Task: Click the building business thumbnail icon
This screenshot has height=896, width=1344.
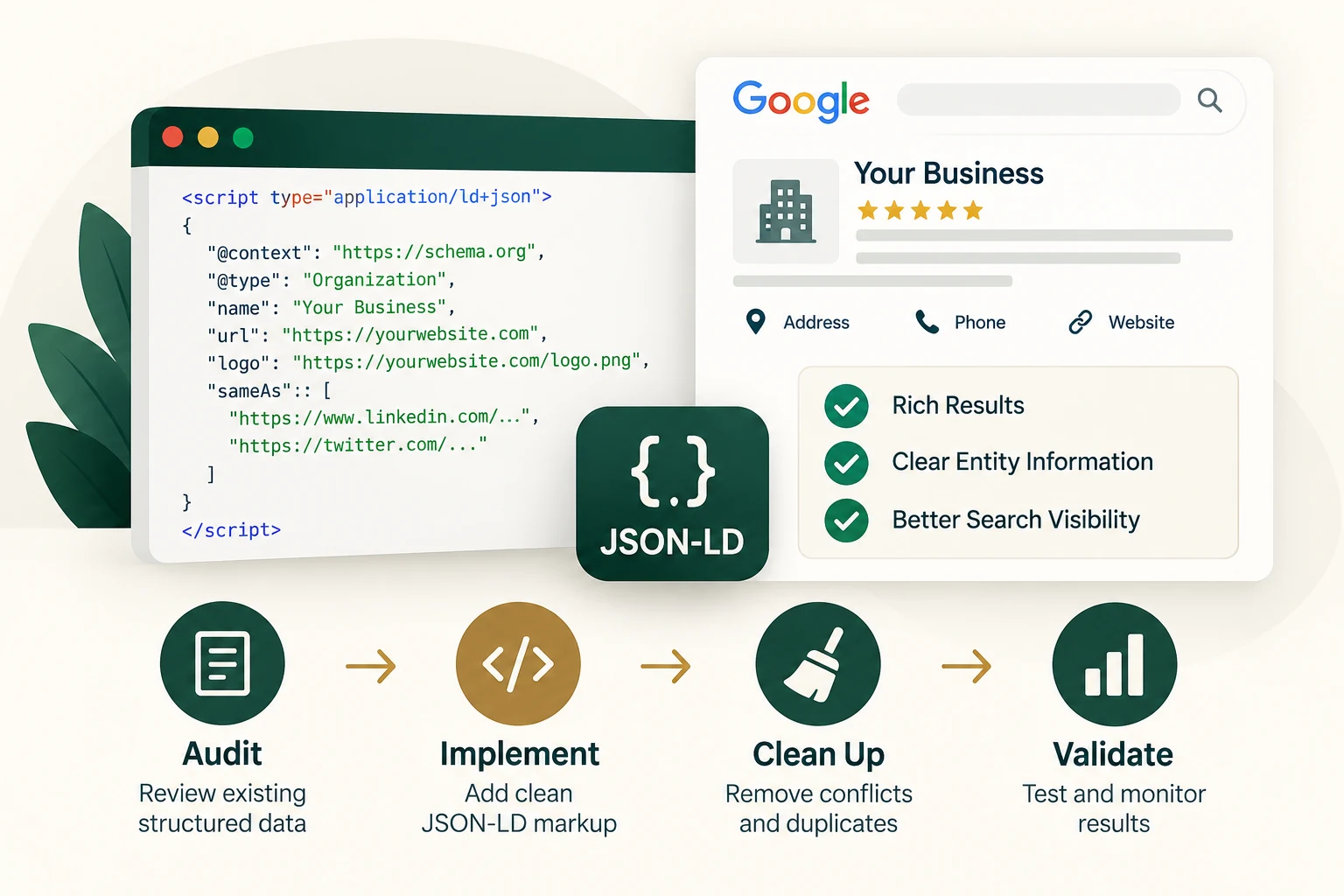Action: (x=786, y=211)
